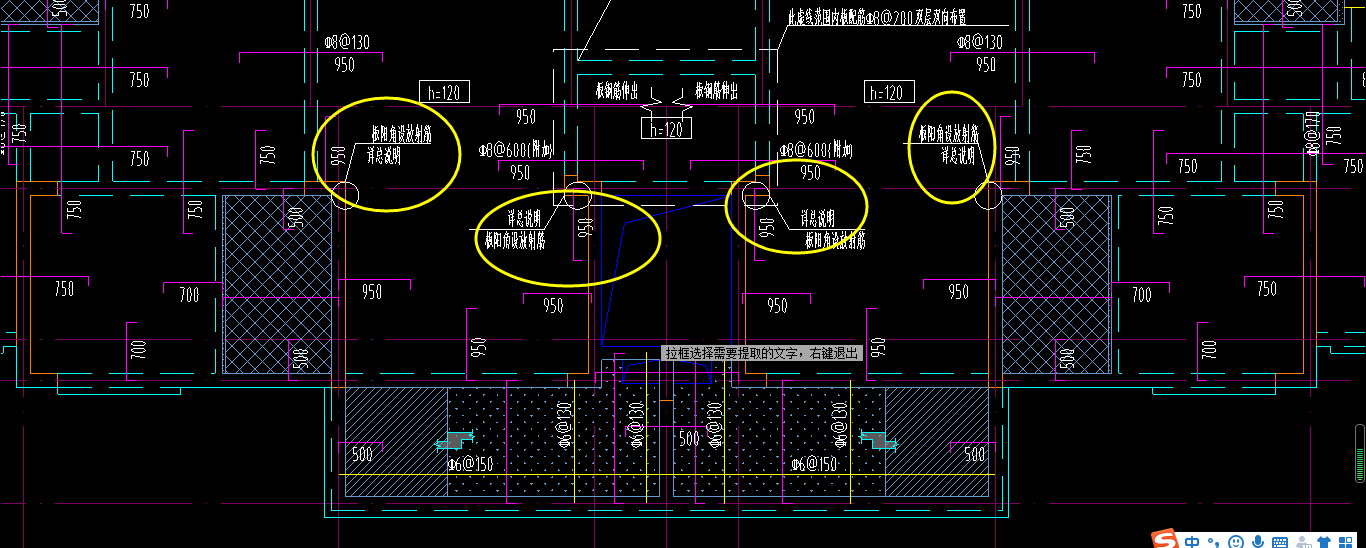The height and width of the screenshot is (548, 1366).
Task: Open the emoji panel in Sogou toolbar
Action: tap(1236, 542)
